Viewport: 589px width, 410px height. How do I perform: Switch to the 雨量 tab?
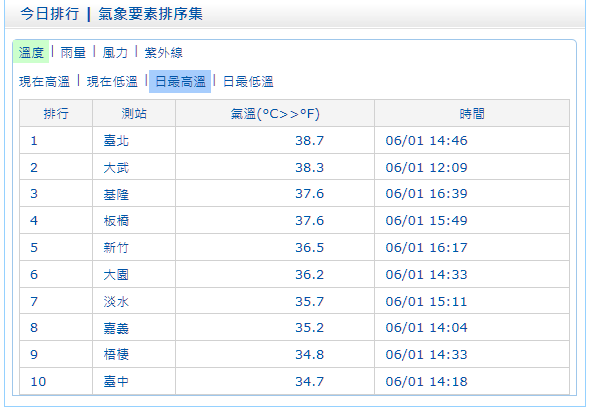point(73,52)
